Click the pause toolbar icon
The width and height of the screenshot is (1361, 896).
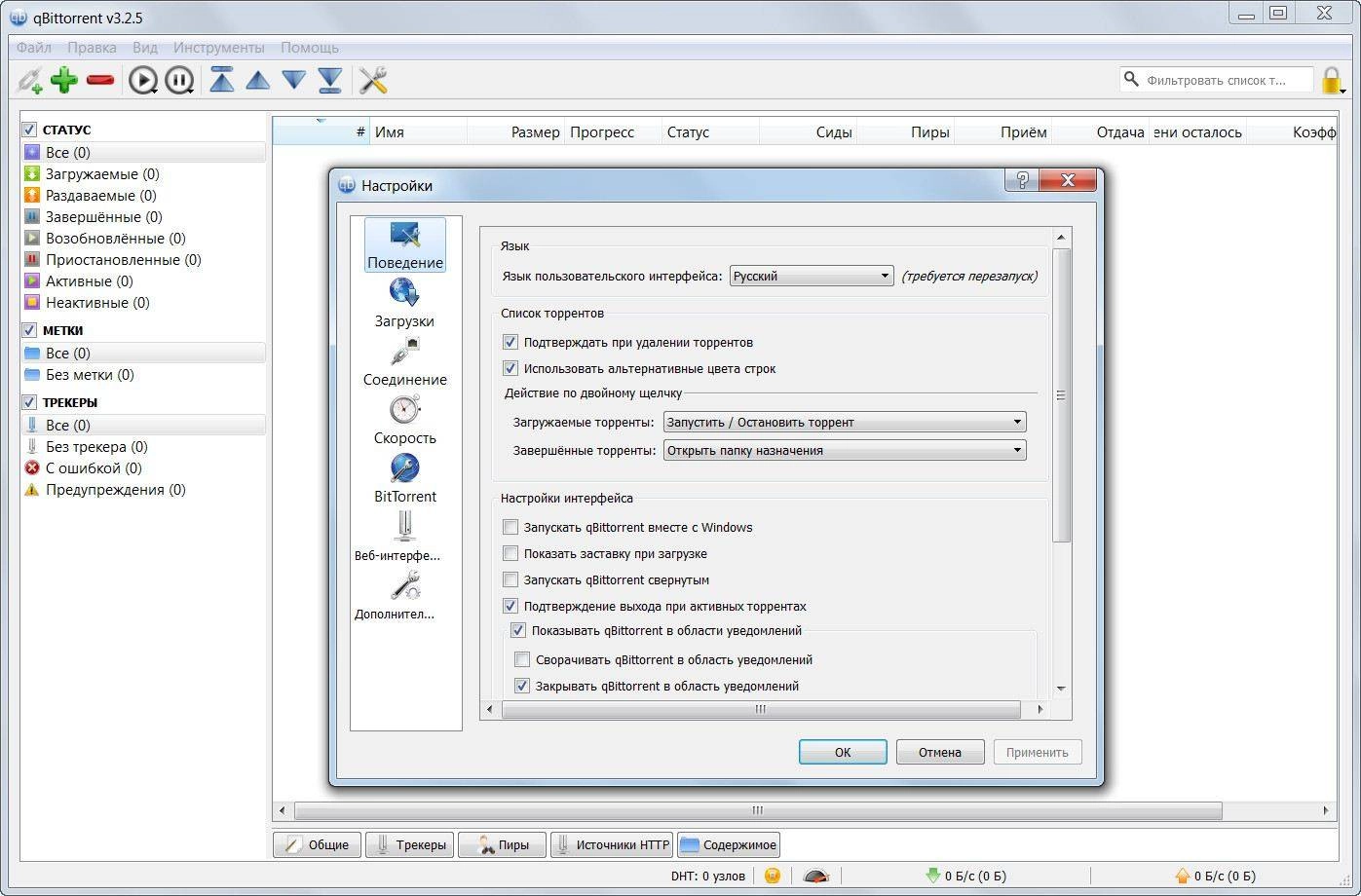[179, 81]
